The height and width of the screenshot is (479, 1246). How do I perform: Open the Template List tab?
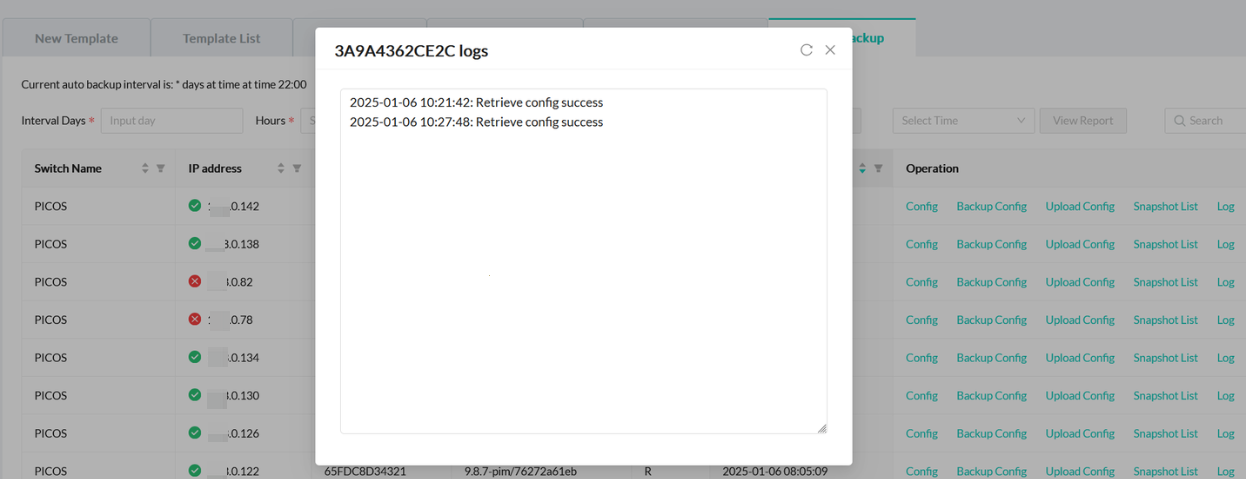[x=221, y=38]
